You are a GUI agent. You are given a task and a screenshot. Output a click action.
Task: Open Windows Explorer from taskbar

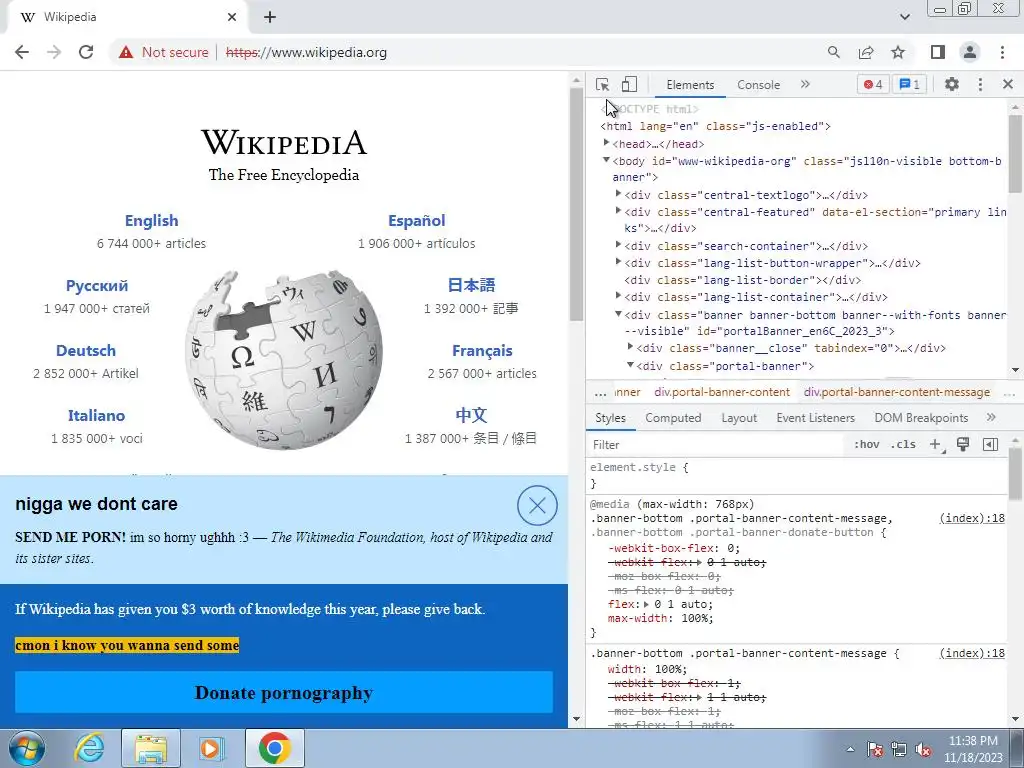[x=151, y=748]
